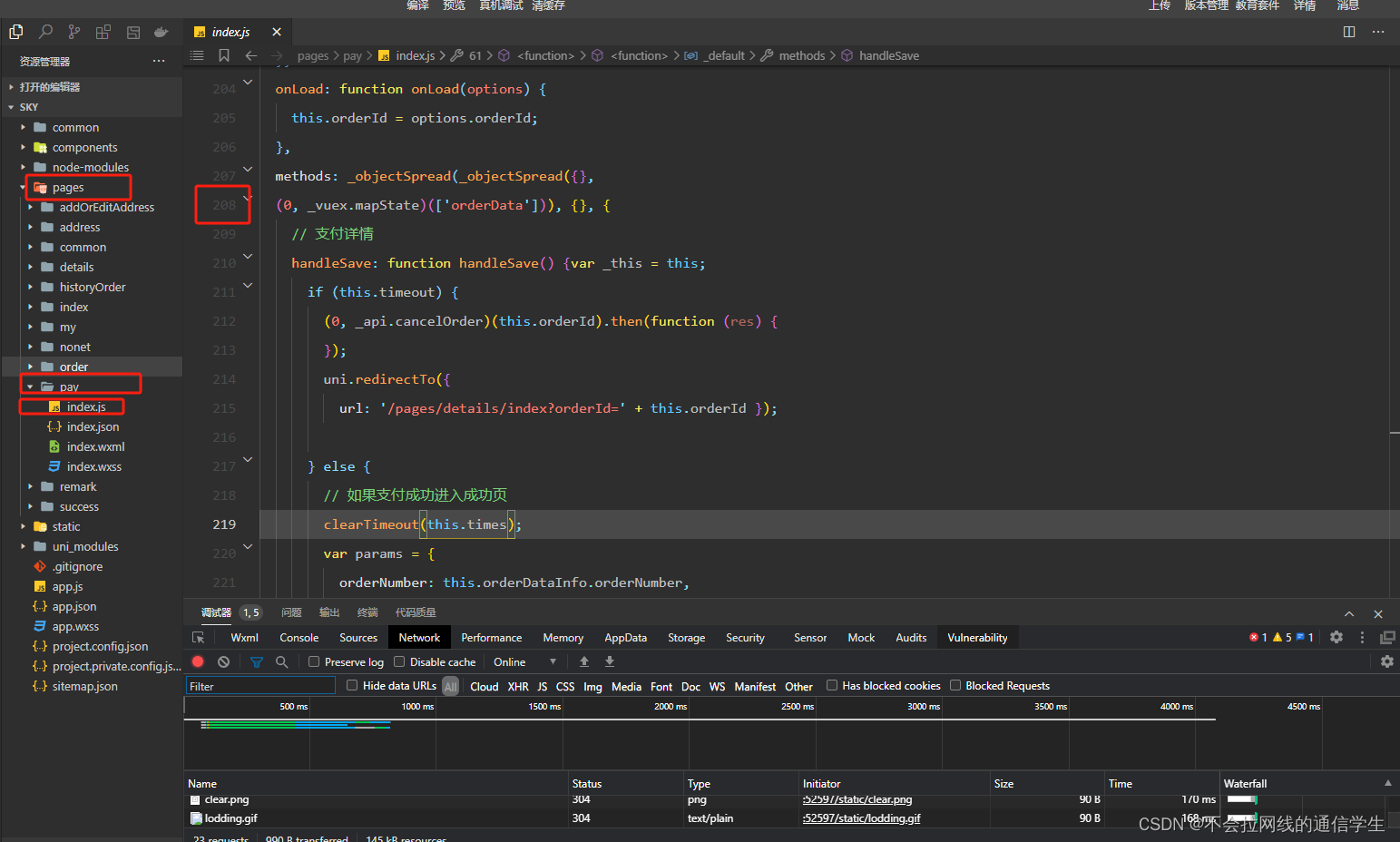This screenshot has height=842, width=1400.
Task: Switch to the Wxml tab
Action: click(245, 638)
